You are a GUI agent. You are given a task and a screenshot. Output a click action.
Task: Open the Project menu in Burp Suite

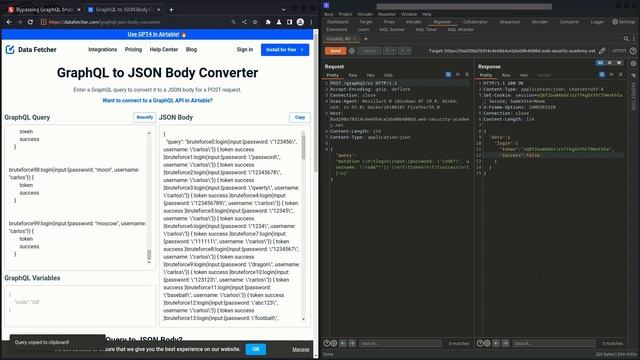coord(345,14)
